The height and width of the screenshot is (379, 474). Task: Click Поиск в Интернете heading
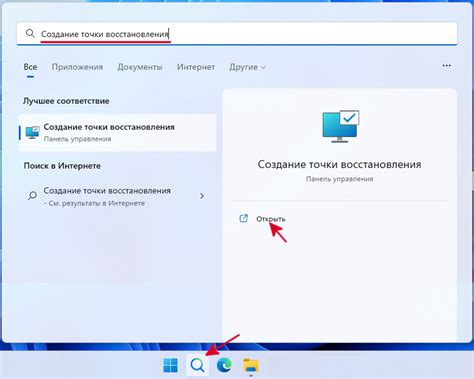(62, 166)
